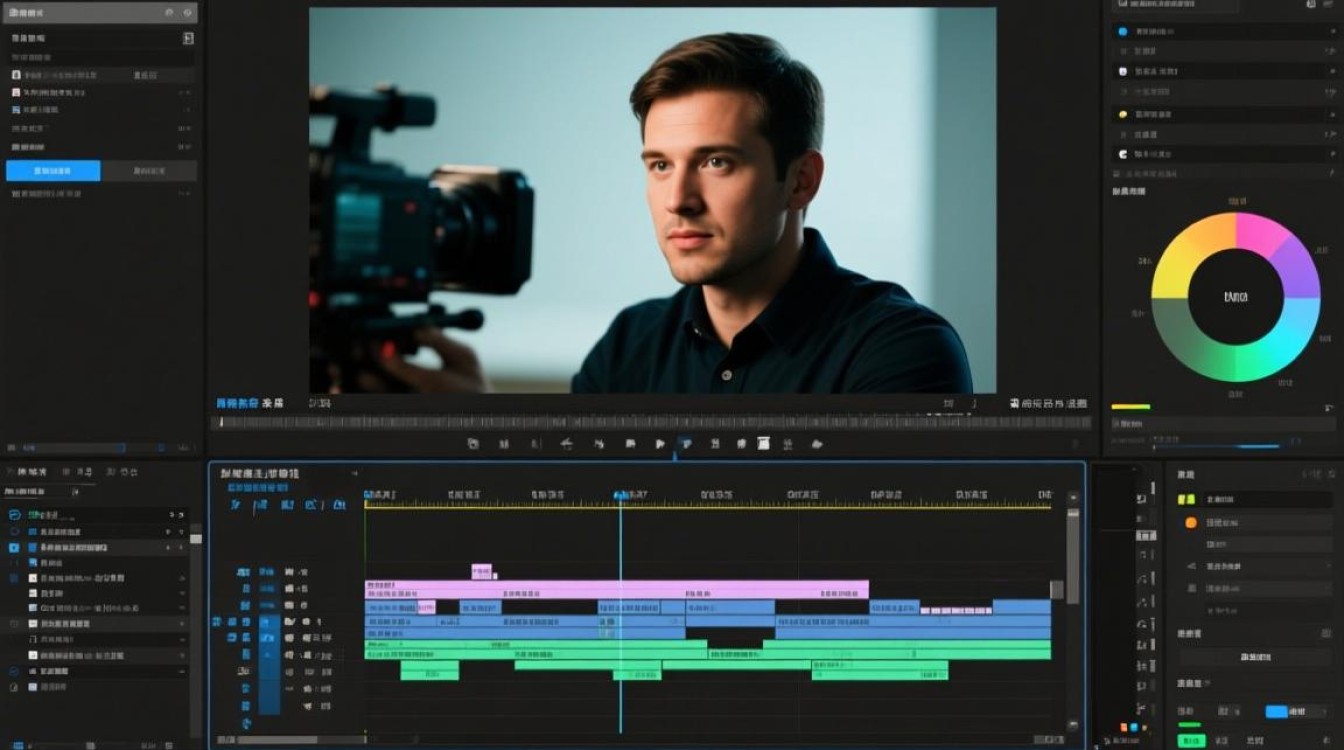Click the blue slider line under the color wheel
Image resolution: width=1344 pixels, height=750 pixels.
tap(1215, 446)
